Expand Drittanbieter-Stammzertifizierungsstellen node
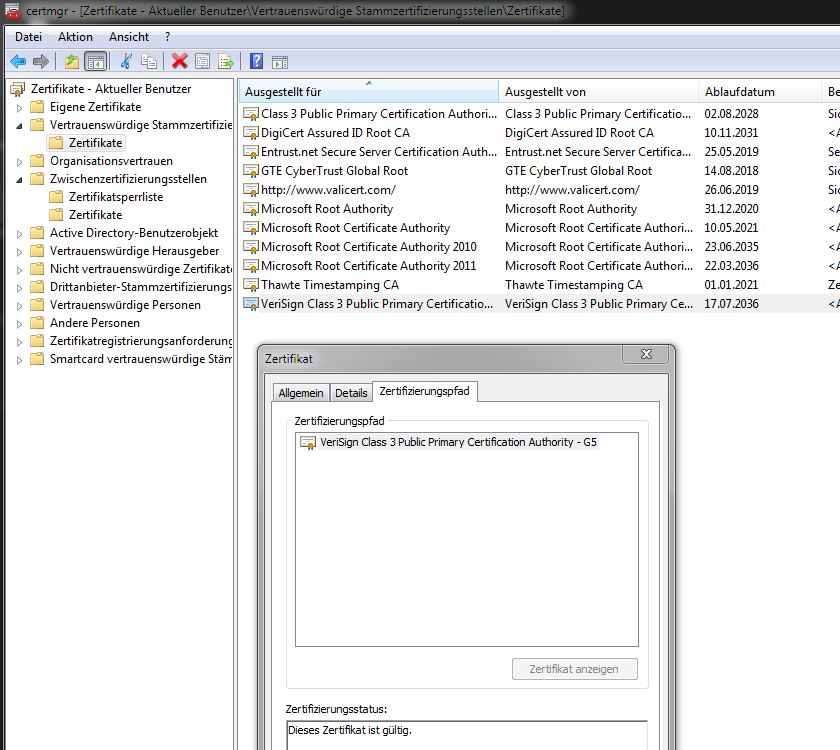Screen dimensions: 840x750 point(19,288)
